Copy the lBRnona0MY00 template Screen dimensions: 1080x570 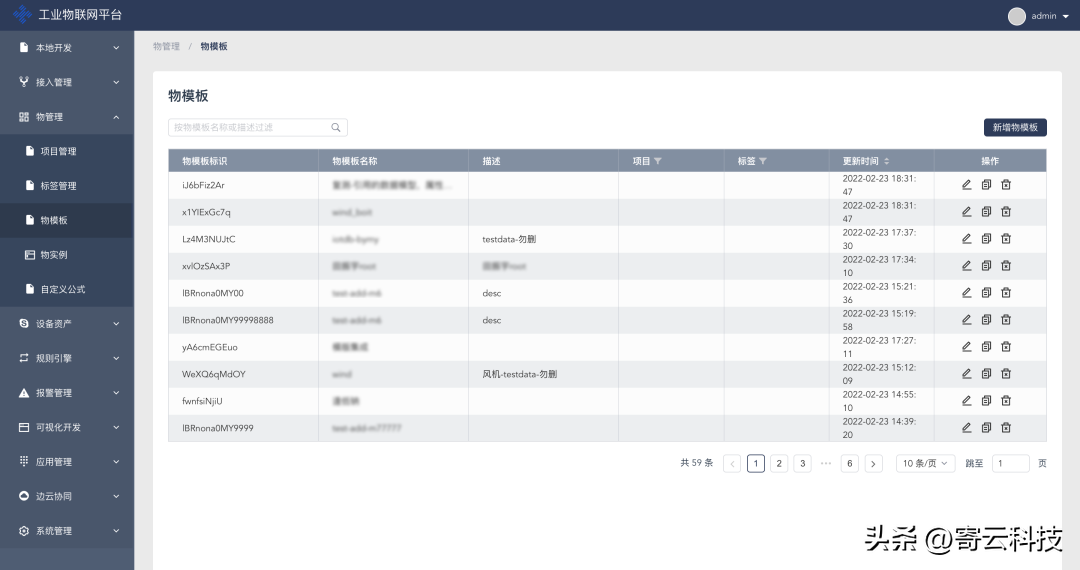(986, 293)
